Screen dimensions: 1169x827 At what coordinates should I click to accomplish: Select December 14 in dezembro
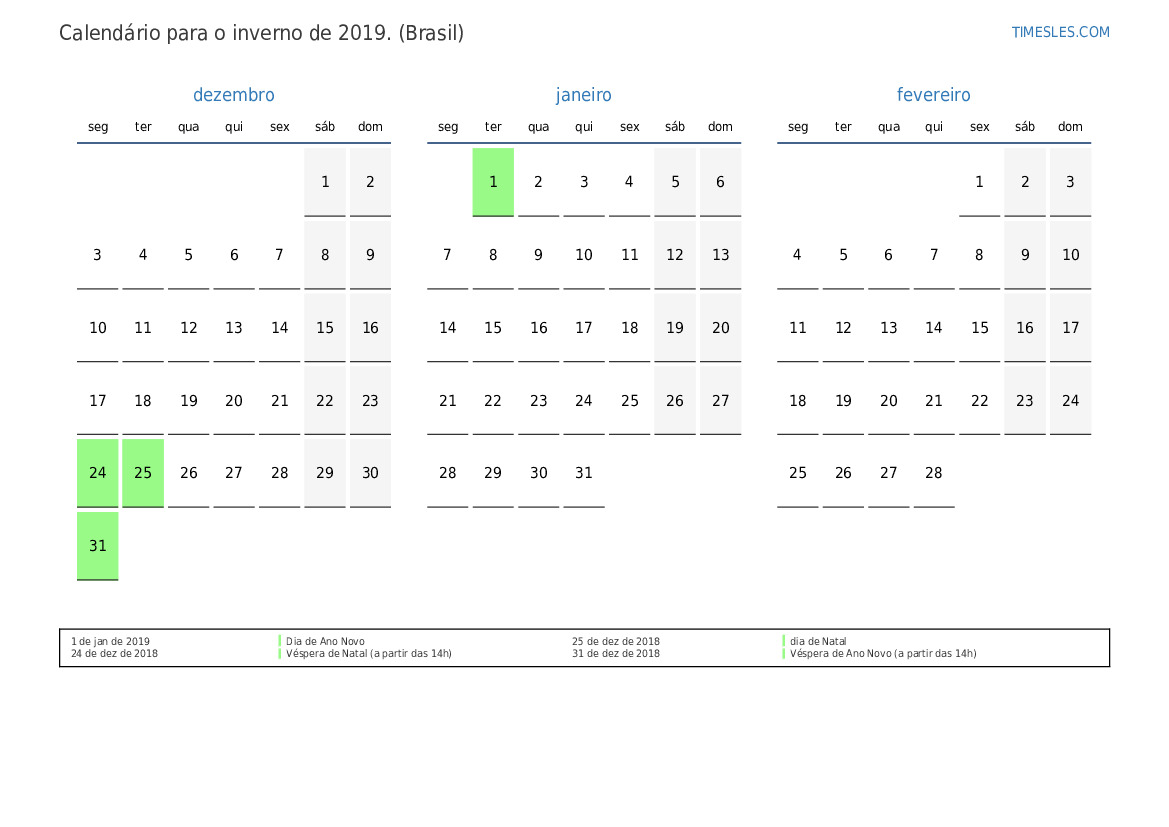point(280,328)
